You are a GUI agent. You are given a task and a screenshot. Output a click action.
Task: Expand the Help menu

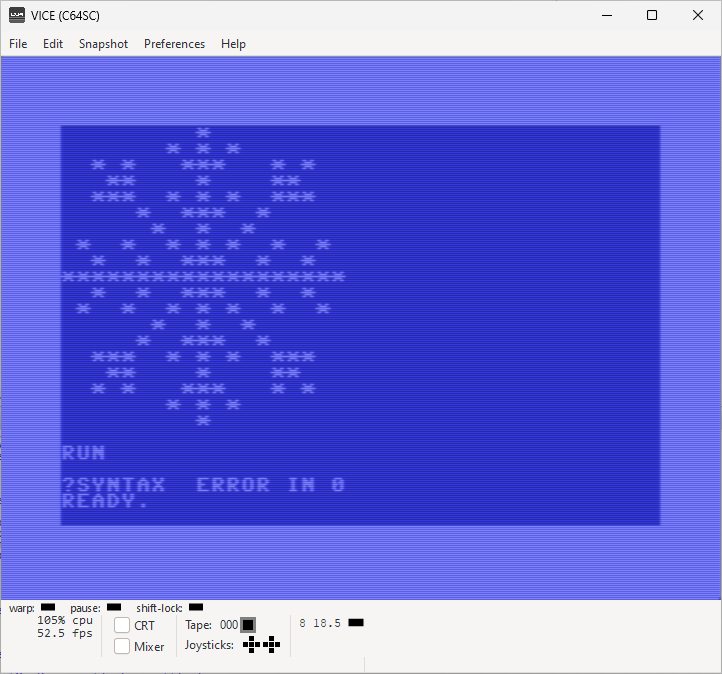[x=233, y=44]
